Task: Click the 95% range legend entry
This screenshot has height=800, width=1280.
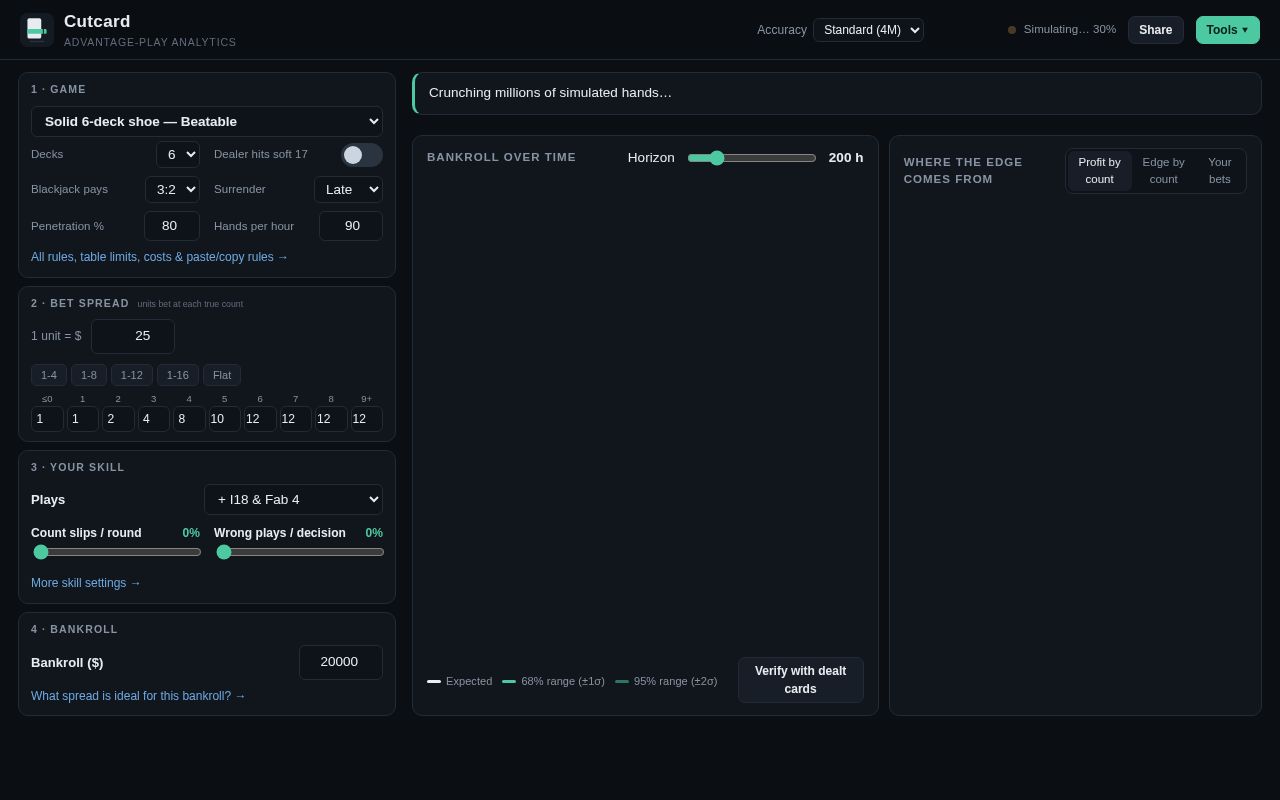Action: (666, 681)
